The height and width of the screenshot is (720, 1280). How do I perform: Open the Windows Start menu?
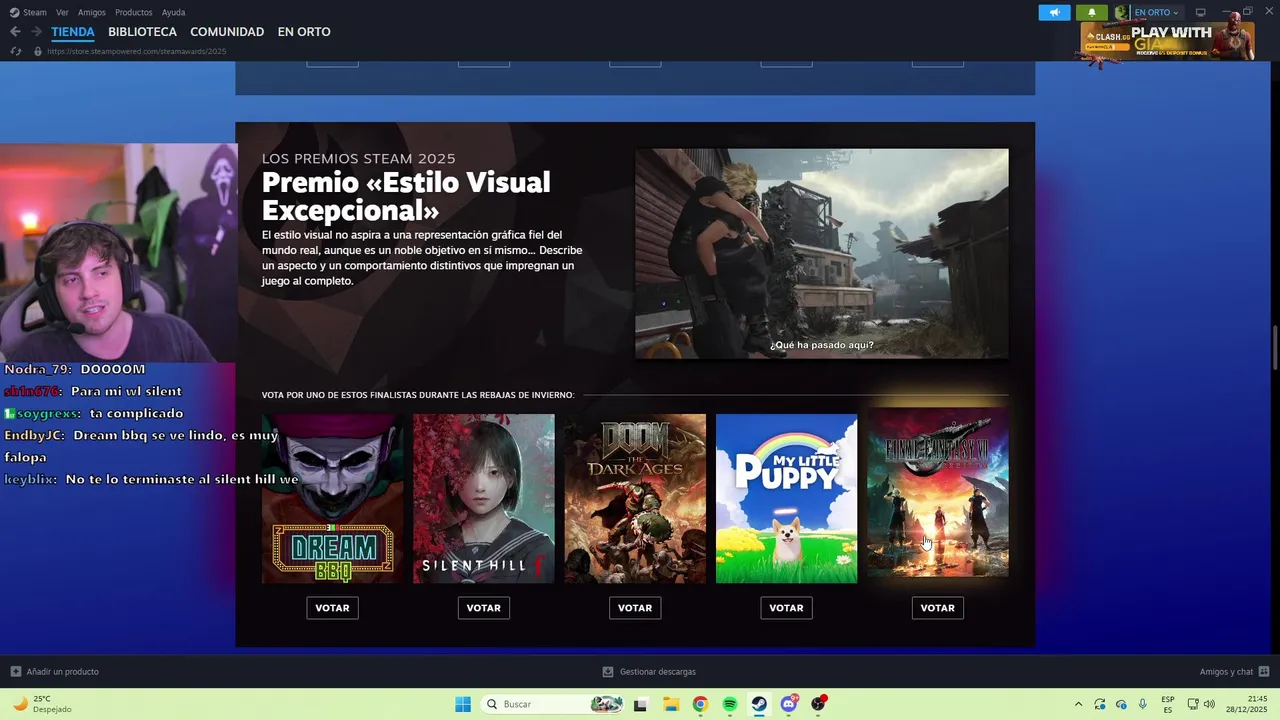(463, 704)
